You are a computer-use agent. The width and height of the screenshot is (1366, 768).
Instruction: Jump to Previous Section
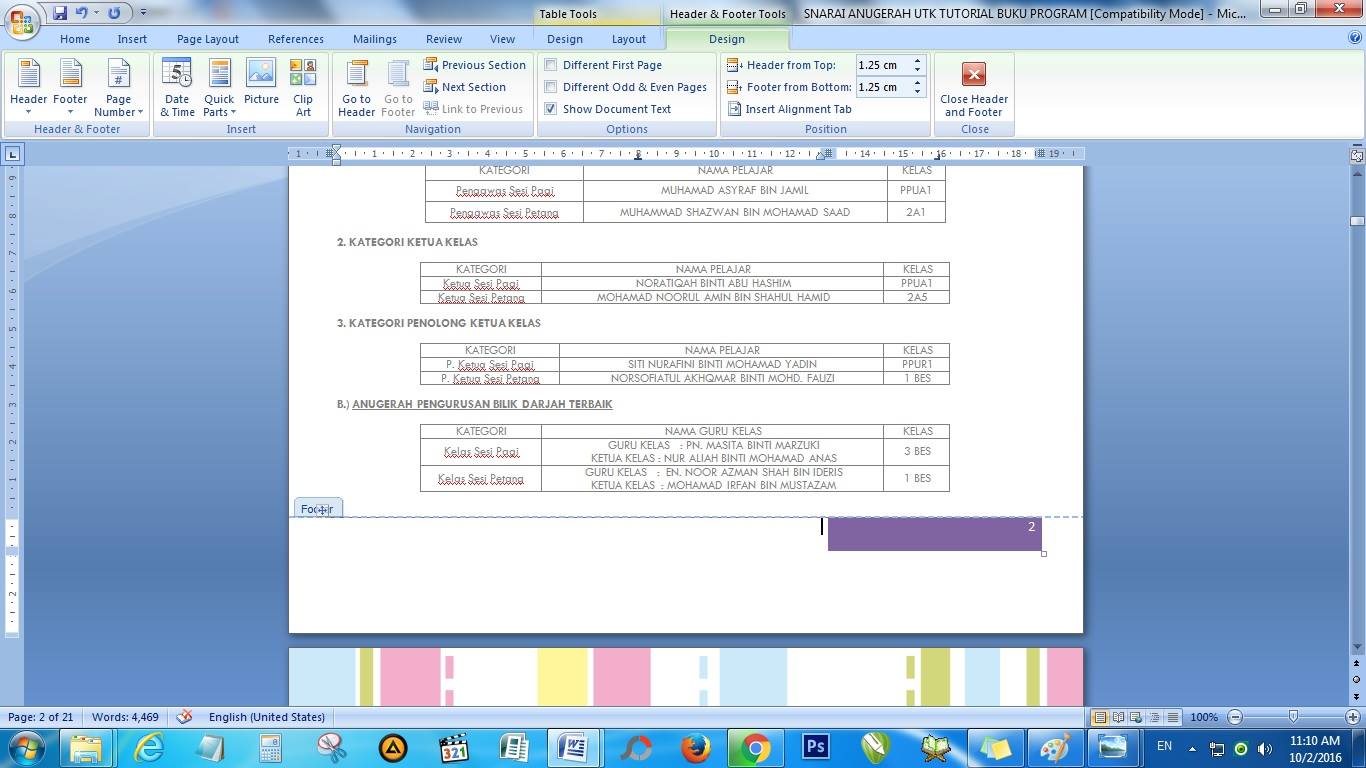pos(475,65)
